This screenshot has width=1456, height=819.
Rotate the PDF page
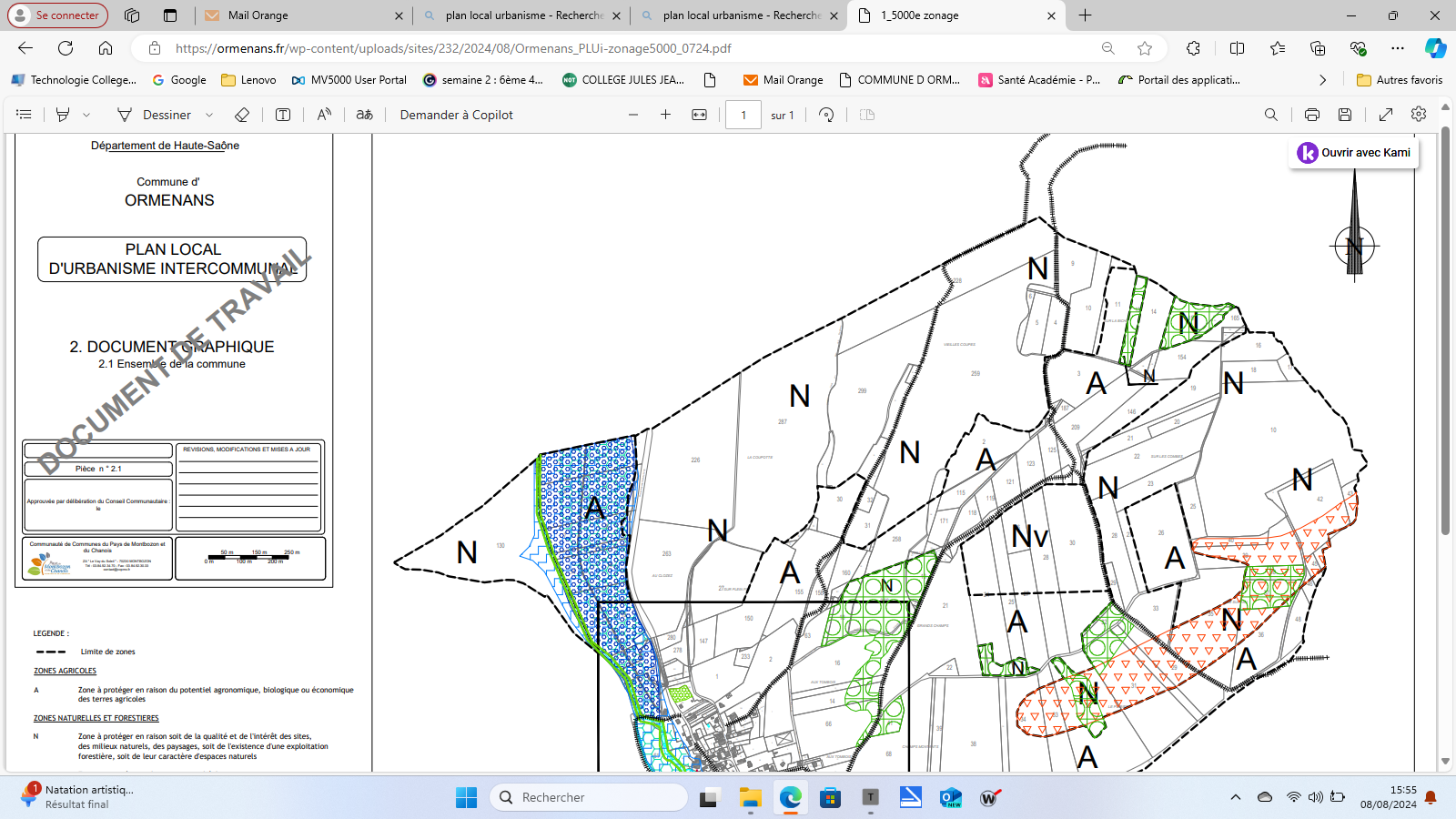pos(826,115)
